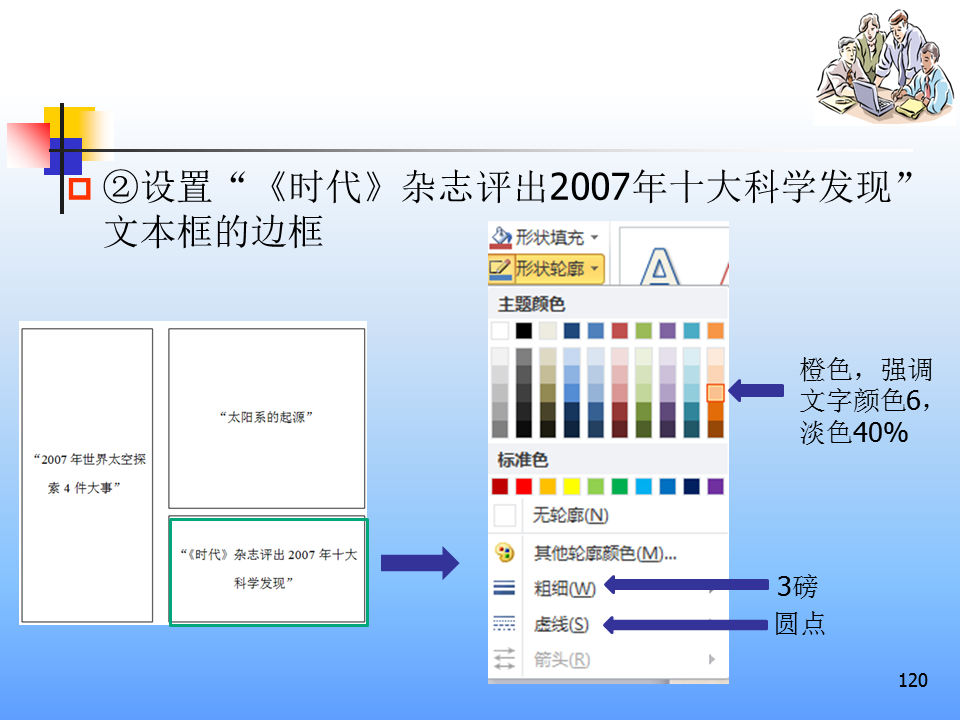
Task: Click the no-outline empty box icon
Action: [504, 516]
